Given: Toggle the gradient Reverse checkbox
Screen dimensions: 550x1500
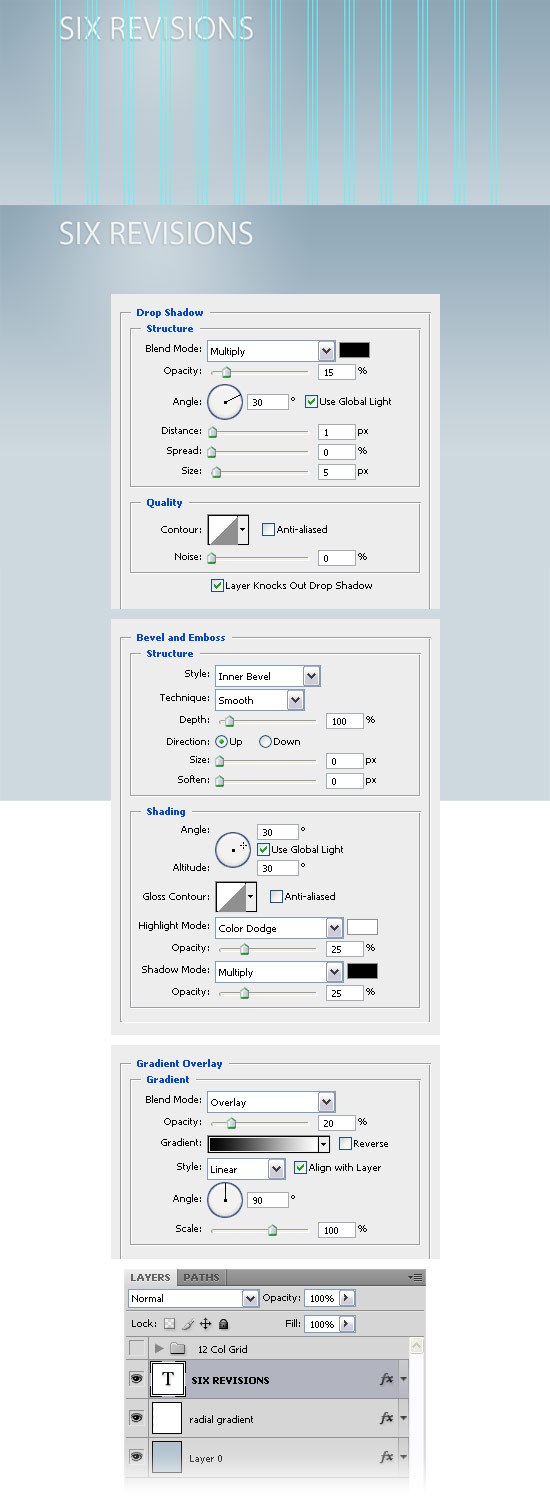Looking at the screenshot, I should 345,1143.
